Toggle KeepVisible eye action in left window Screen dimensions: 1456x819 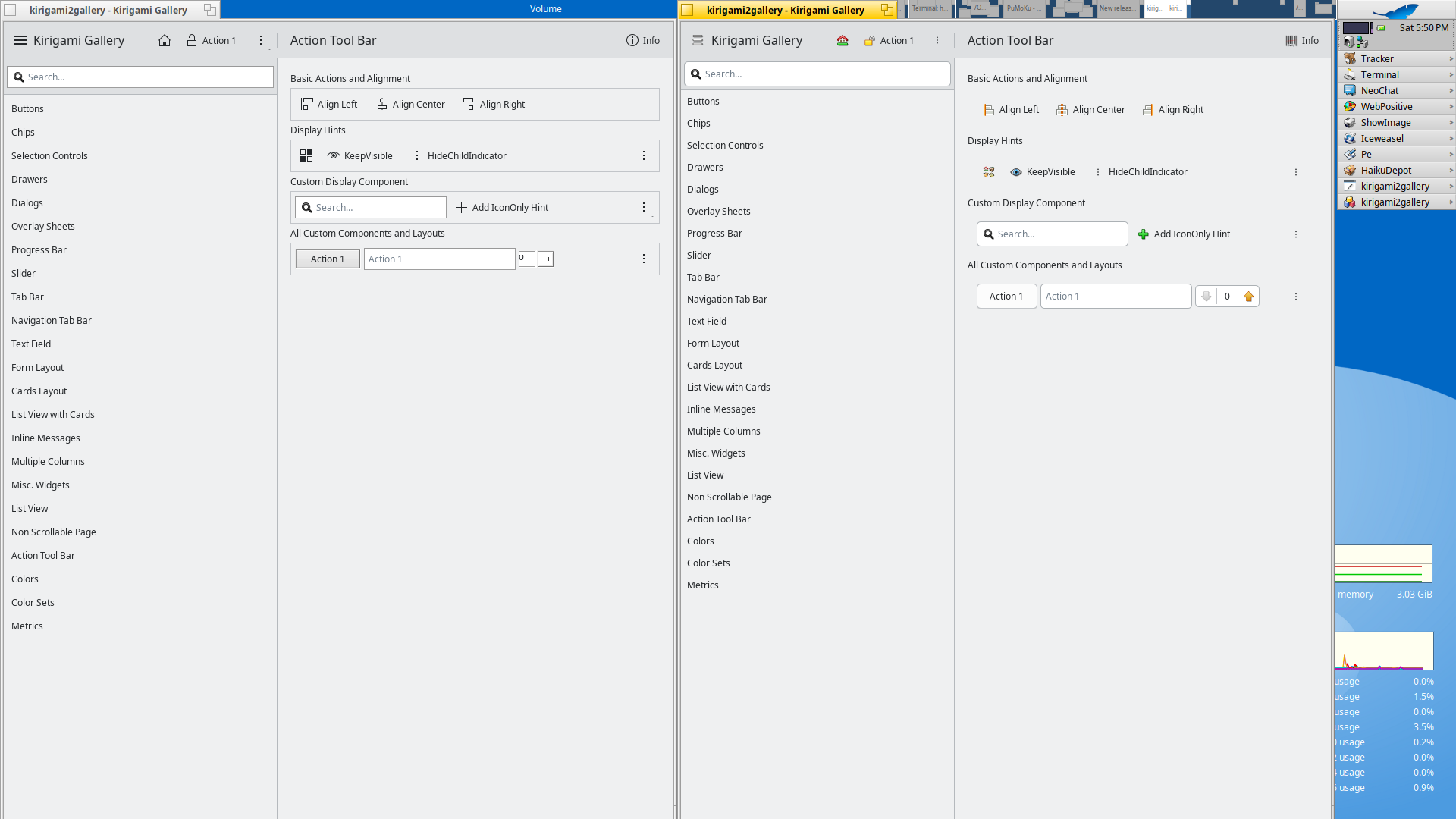(360, 156)
